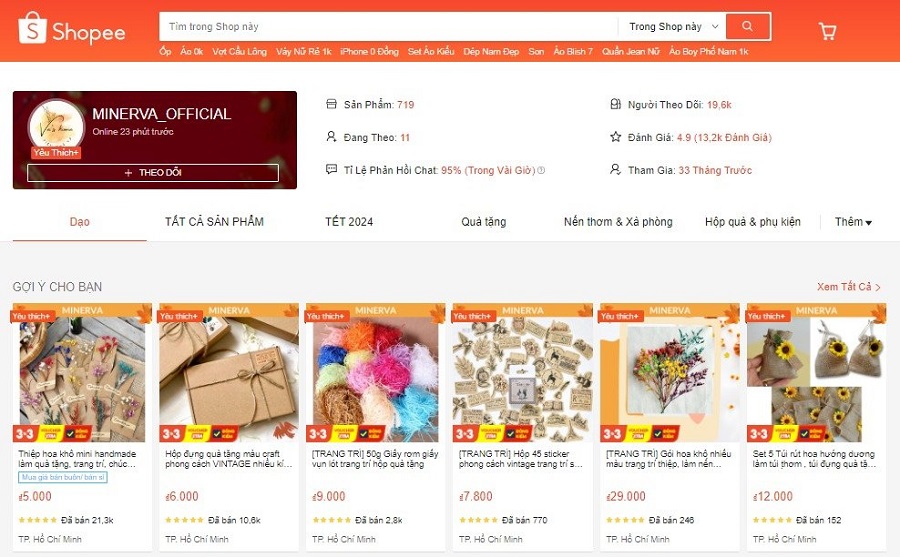
Task: Click the 'Vợt Cầu Lông' suggested keyword
Action: [239, 52]
